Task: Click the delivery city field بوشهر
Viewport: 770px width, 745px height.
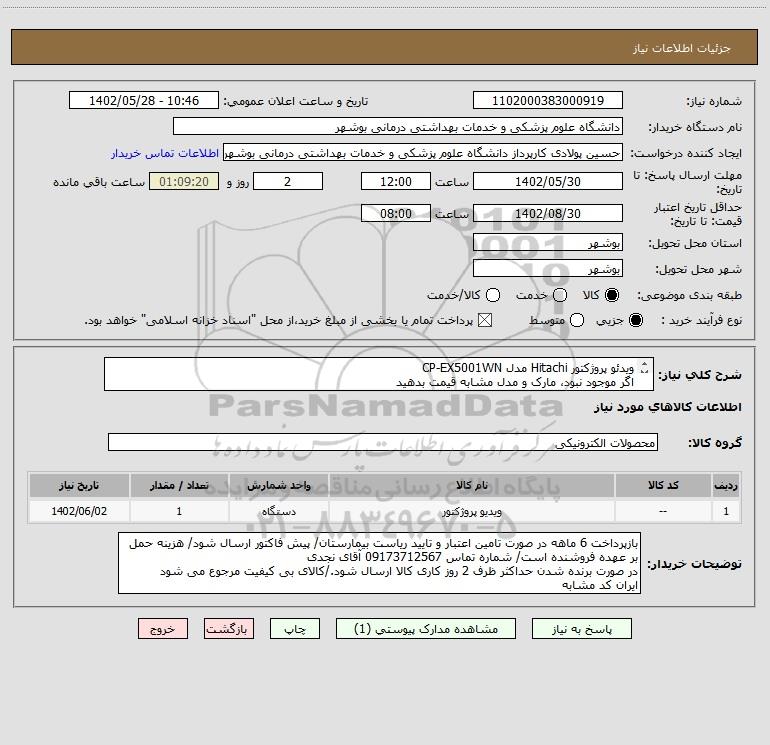Action: [x=548, y=268]
